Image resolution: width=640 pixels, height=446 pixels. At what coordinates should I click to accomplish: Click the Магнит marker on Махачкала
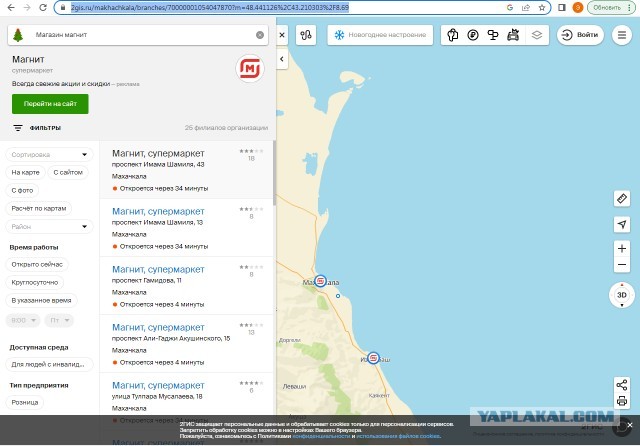click(320, 281)
